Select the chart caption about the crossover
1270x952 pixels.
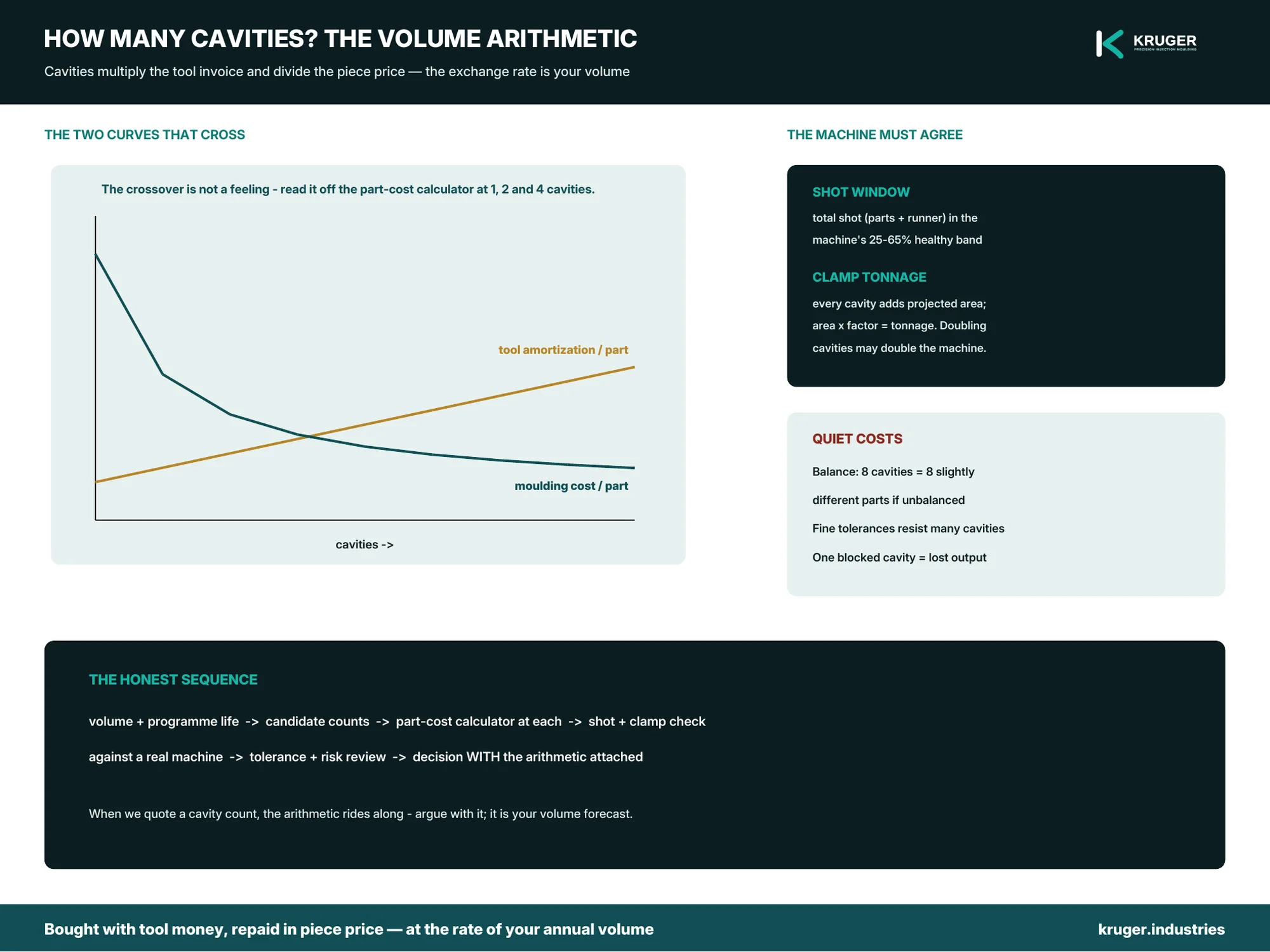pos(348,189)
